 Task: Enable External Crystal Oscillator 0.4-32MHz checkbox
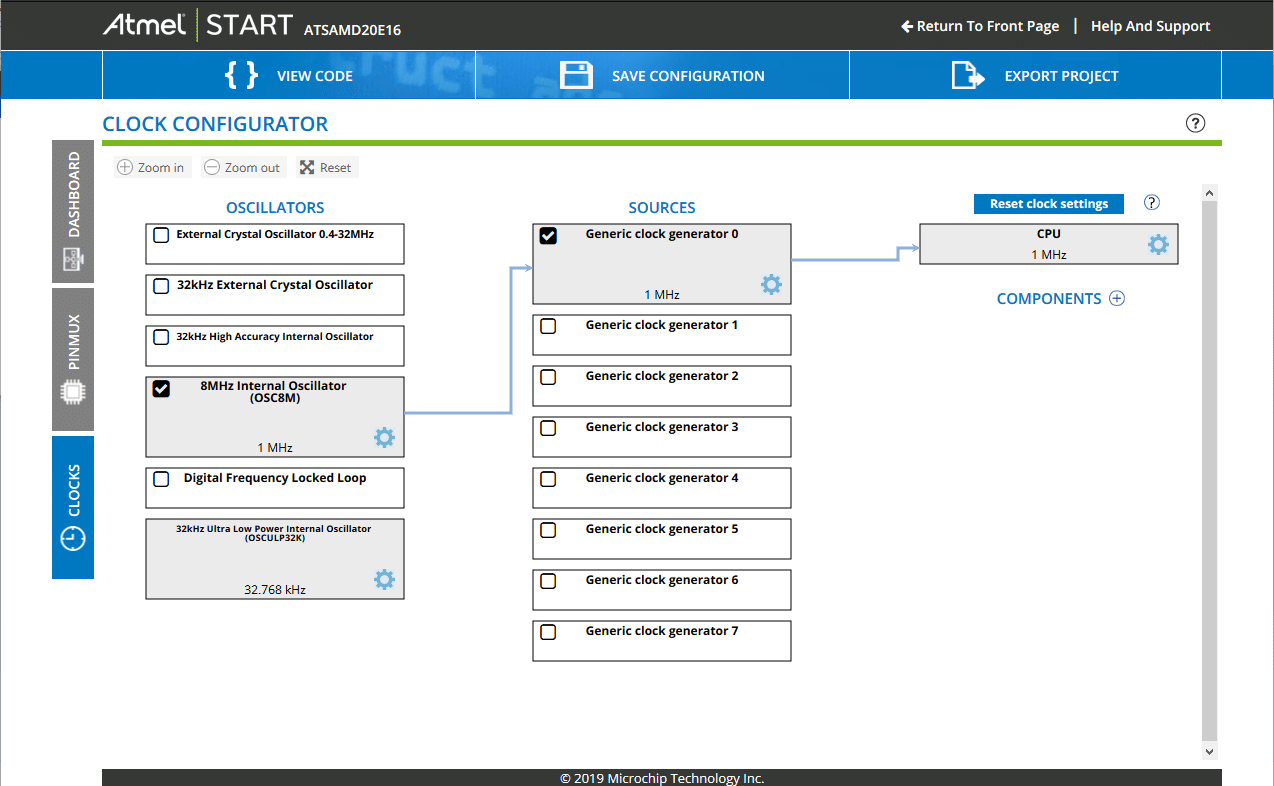(x=161, y=235)
